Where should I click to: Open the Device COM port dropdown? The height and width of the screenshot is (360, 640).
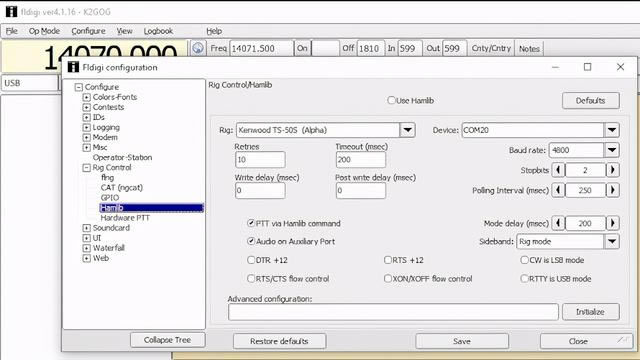[611, 130]
